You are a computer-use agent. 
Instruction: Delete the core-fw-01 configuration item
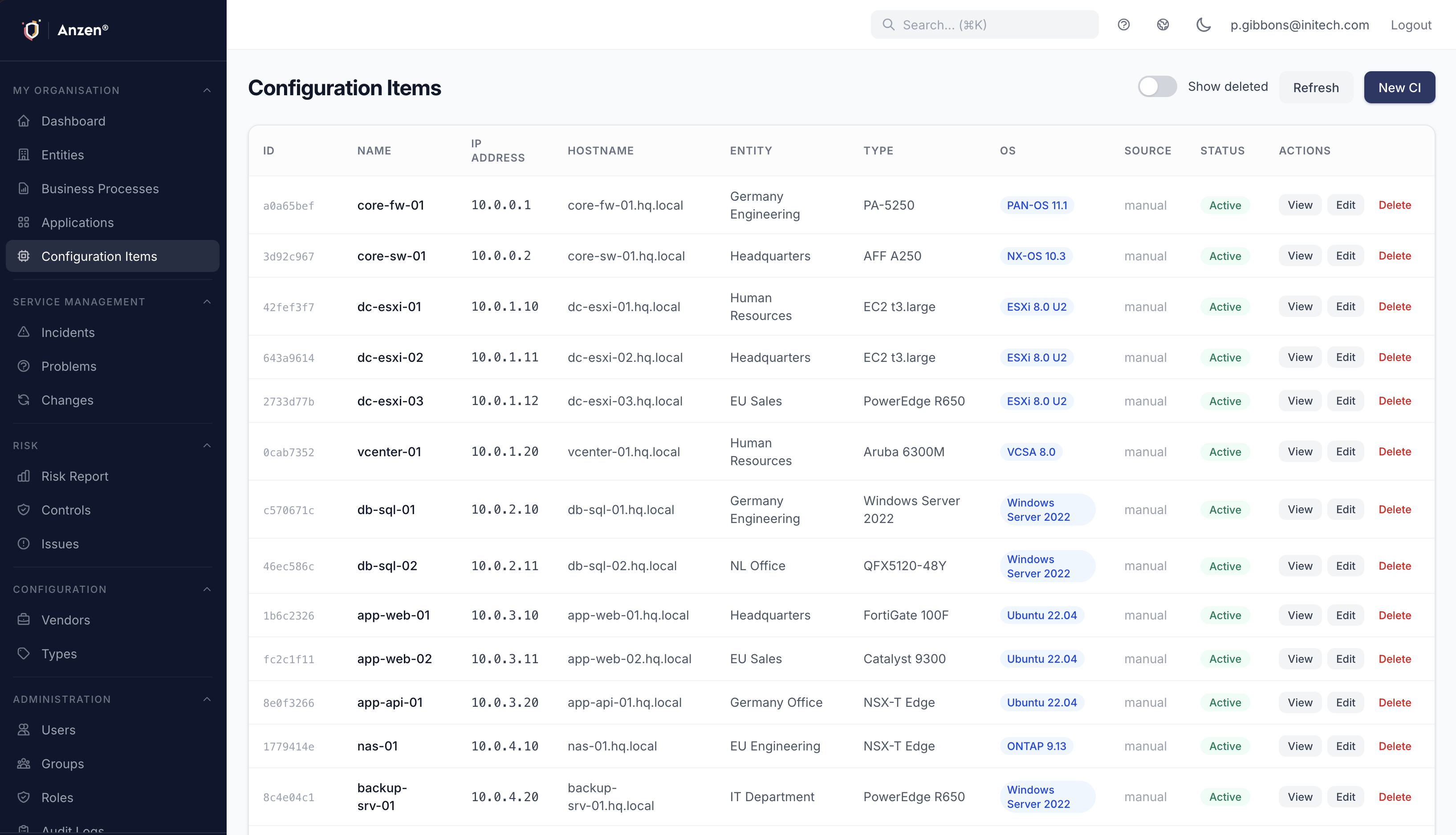pyautogui.click(x=1395, y=205)
